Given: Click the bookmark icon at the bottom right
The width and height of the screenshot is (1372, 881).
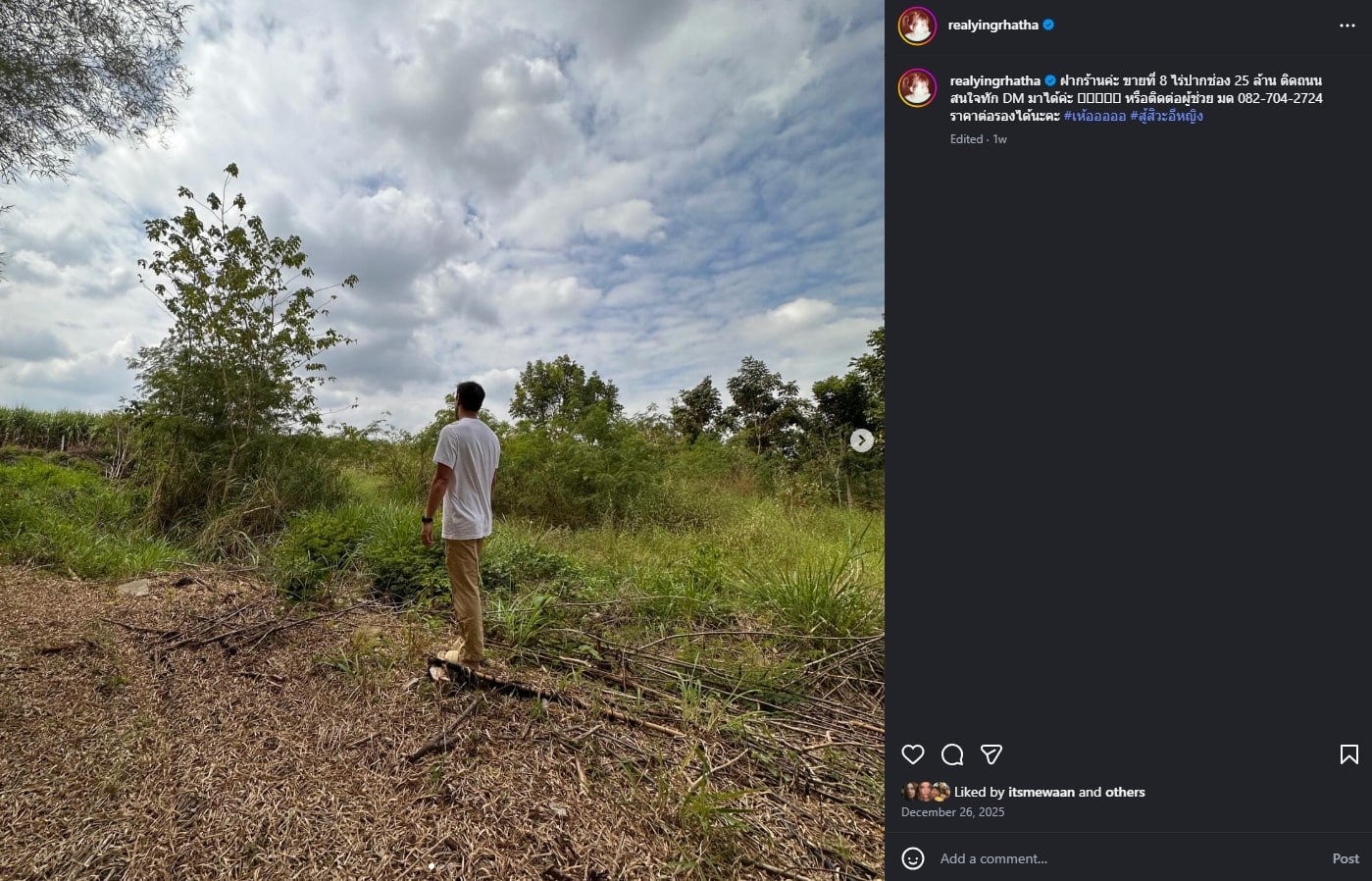Looking at the screenshot, I should 1348,754.
